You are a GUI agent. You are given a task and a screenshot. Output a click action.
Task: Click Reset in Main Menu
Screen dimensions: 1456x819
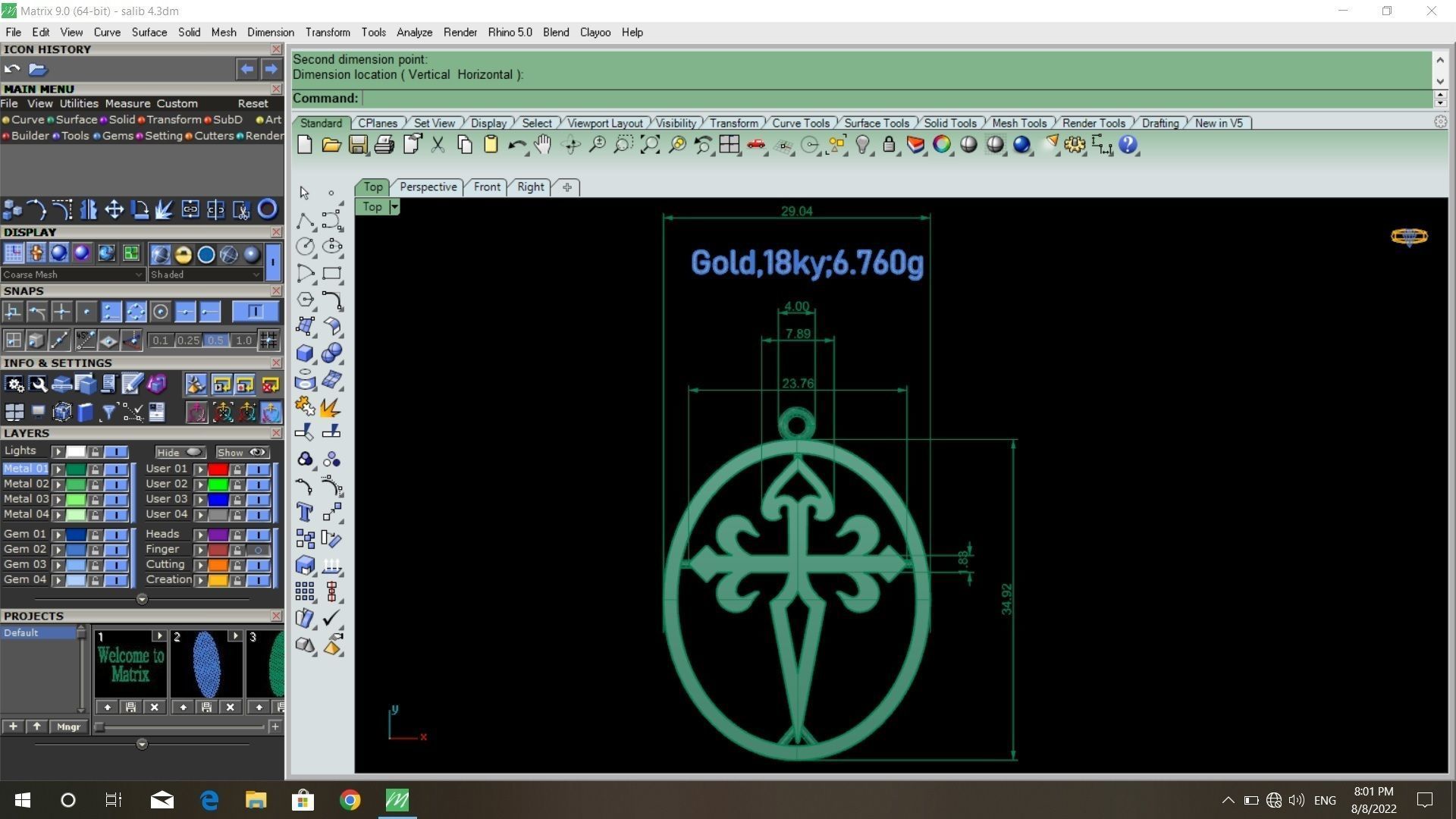point(253,104)
